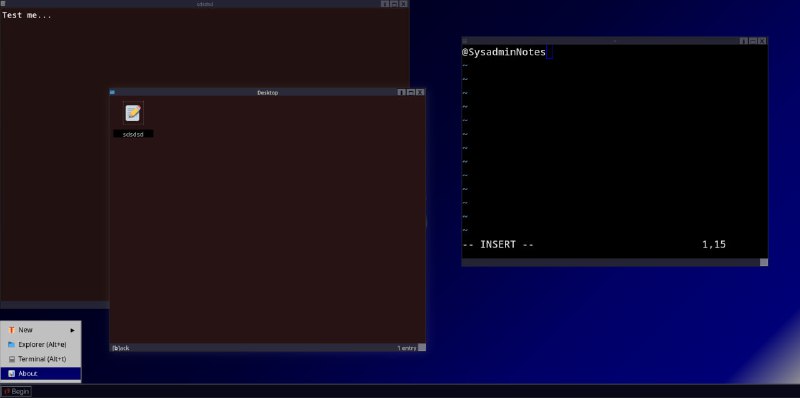The image size is (800, 398).
Task: Select Terminal (Alt+t) from the menu
Action: pos(41,359)
